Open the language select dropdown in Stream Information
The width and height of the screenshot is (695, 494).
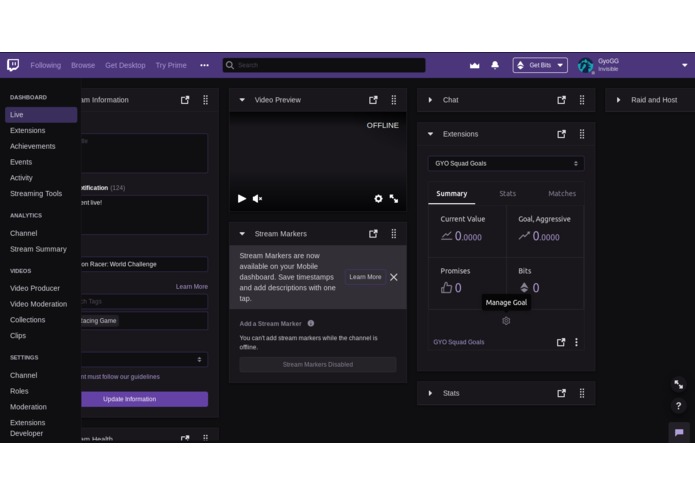(144, 359)
